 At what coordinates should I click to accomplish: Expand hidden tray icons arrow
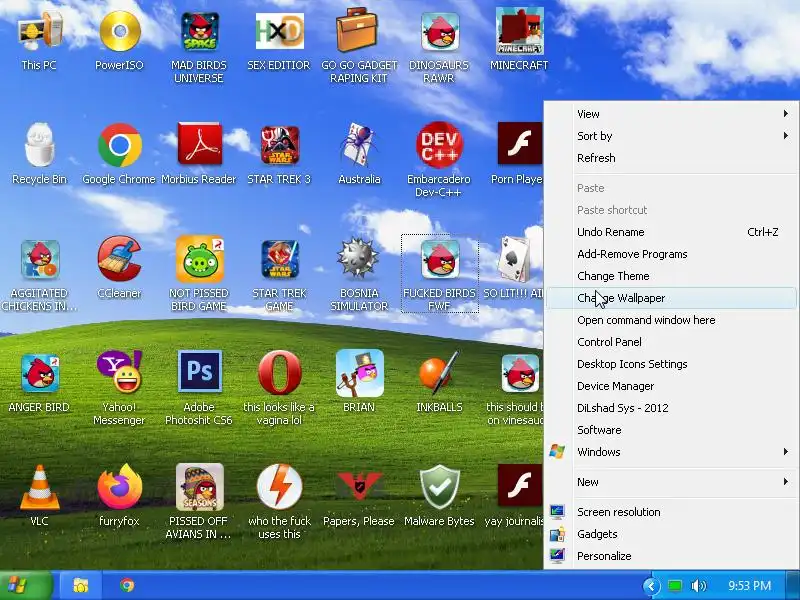tap(651, 586)
